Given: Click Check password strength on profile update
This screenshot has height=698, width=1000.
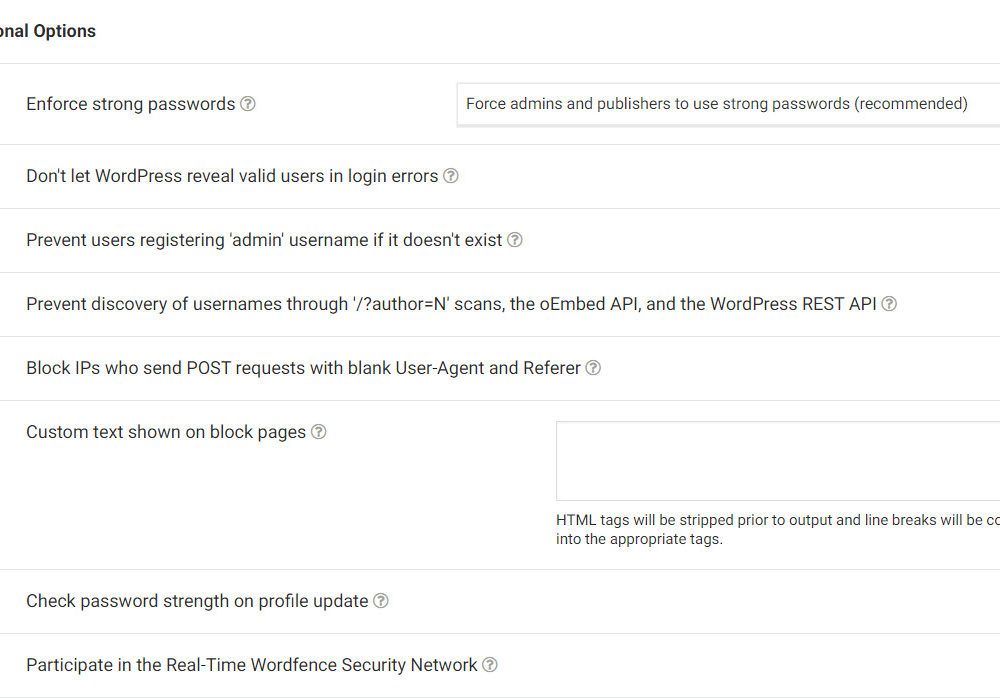Looking at the screenshot, I should point(197,601).
